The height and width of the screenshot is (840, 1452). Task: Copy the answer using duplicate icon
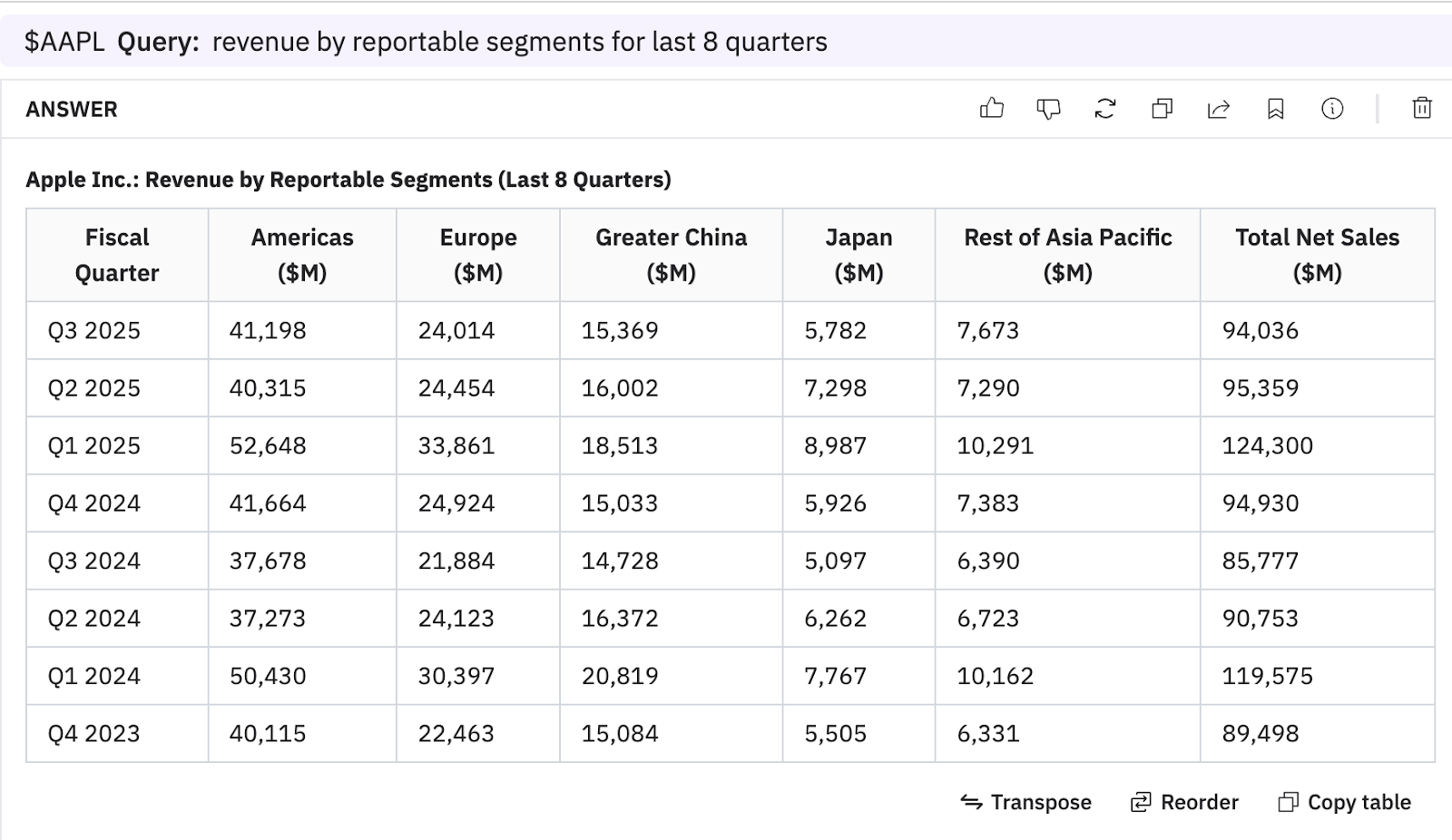pos(1162,109)
